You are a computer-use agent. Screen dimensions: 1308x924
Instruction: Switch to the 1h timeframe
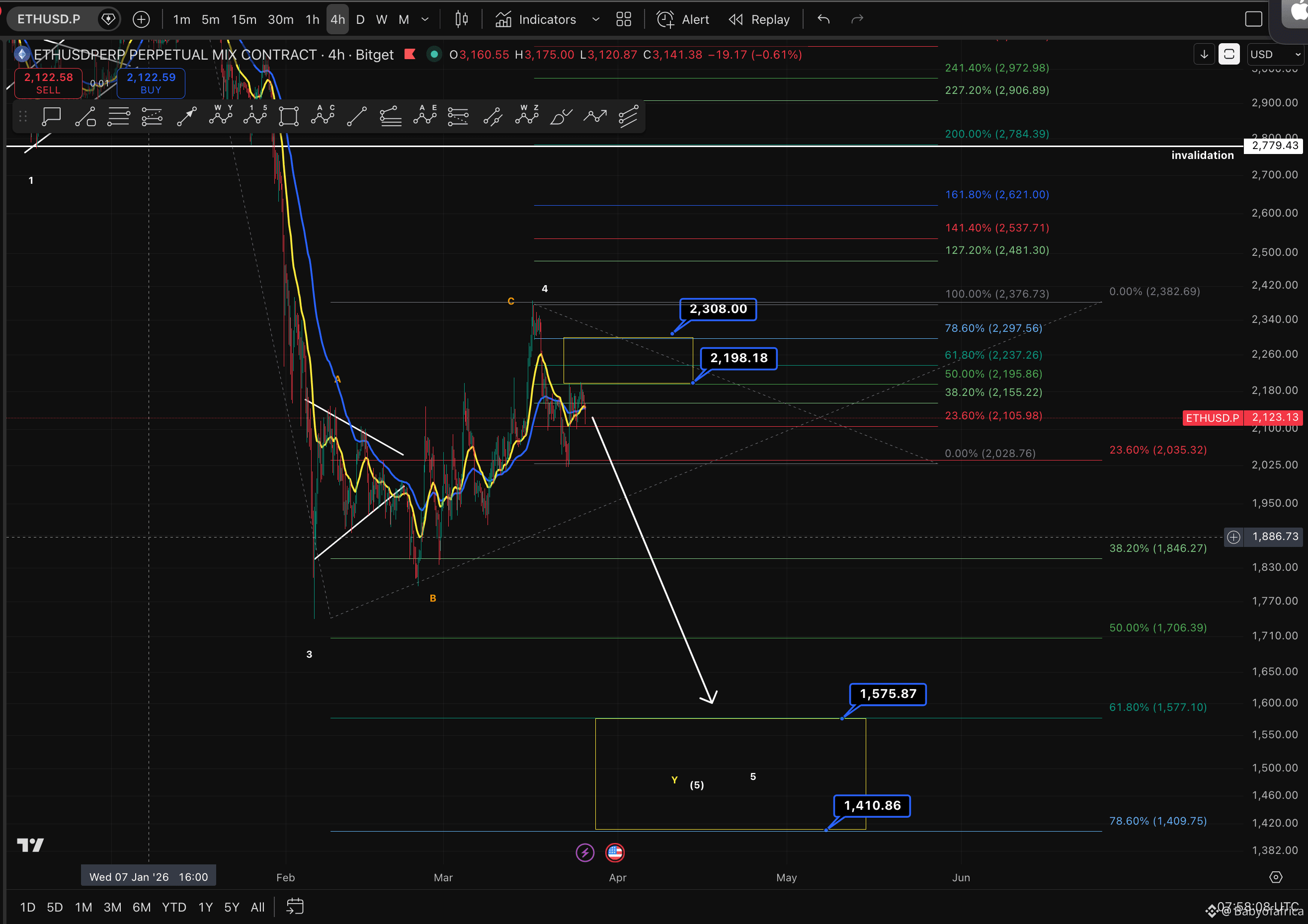[312, 19]
